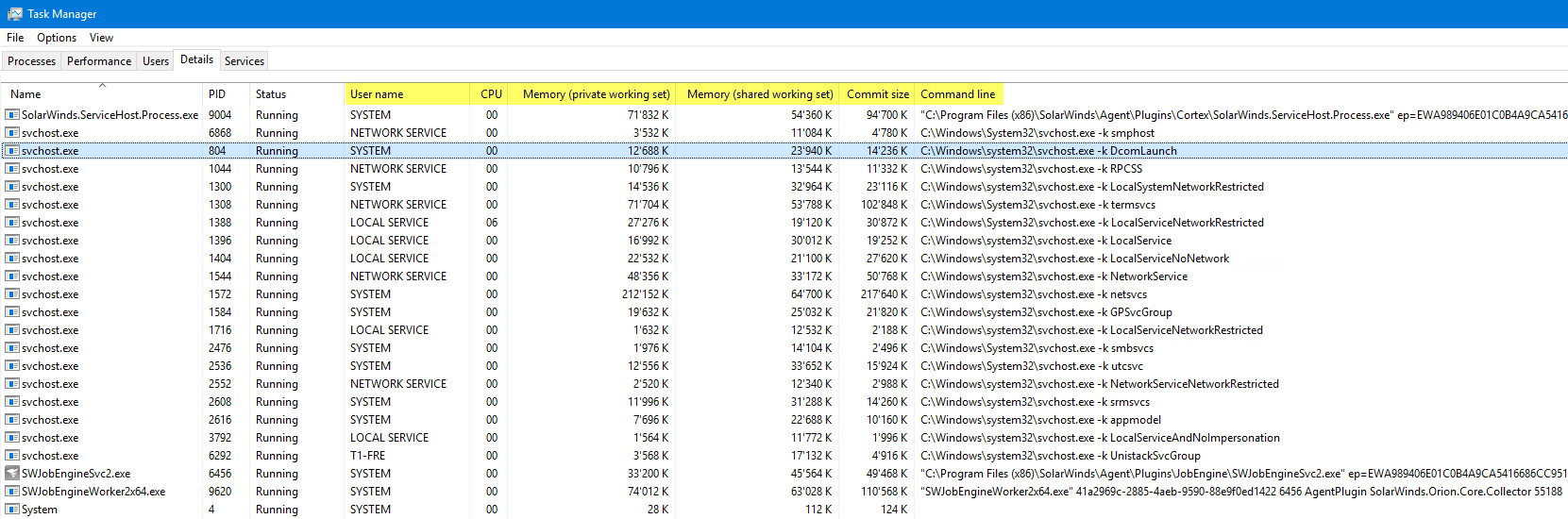
Task: Open the View menu
Action: (101, 38)
